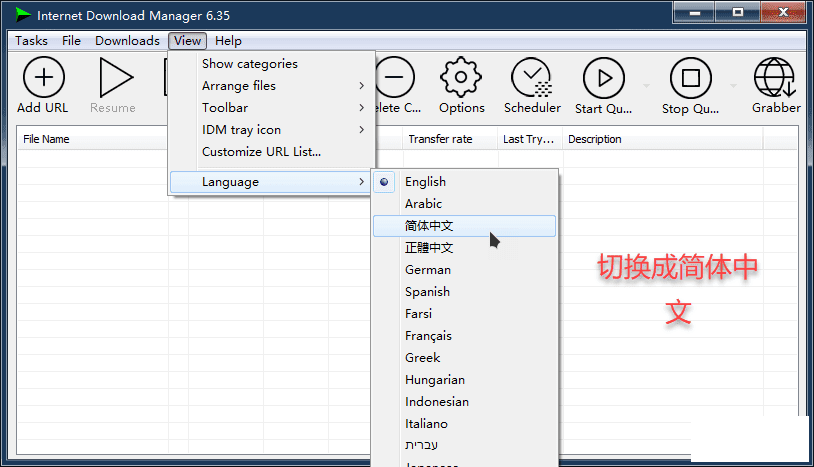Click the Stop Queue icon
The height and width of the screenshot is (467, 814).
click(690, 78)
